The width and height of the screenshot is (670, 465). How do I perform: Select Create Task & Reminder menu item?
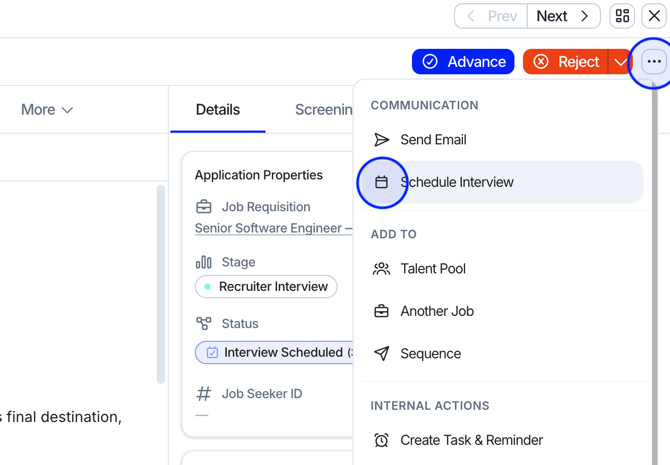(x=471, y=440)
